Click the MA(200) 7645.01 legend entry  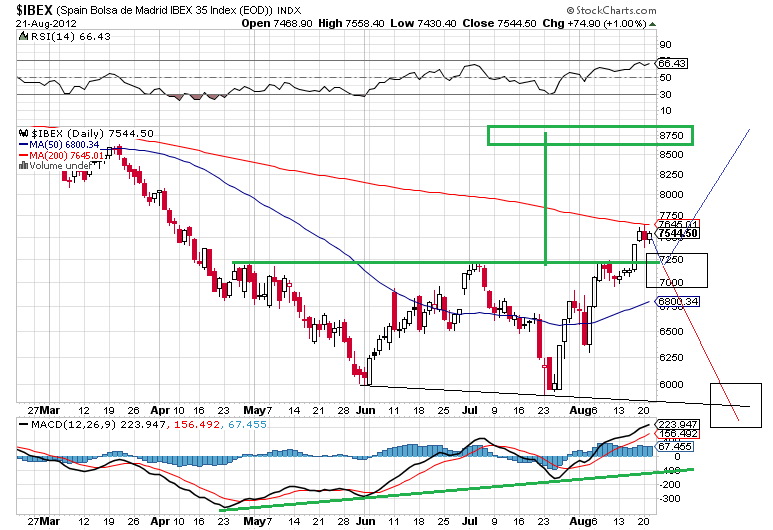pos(62,155)
